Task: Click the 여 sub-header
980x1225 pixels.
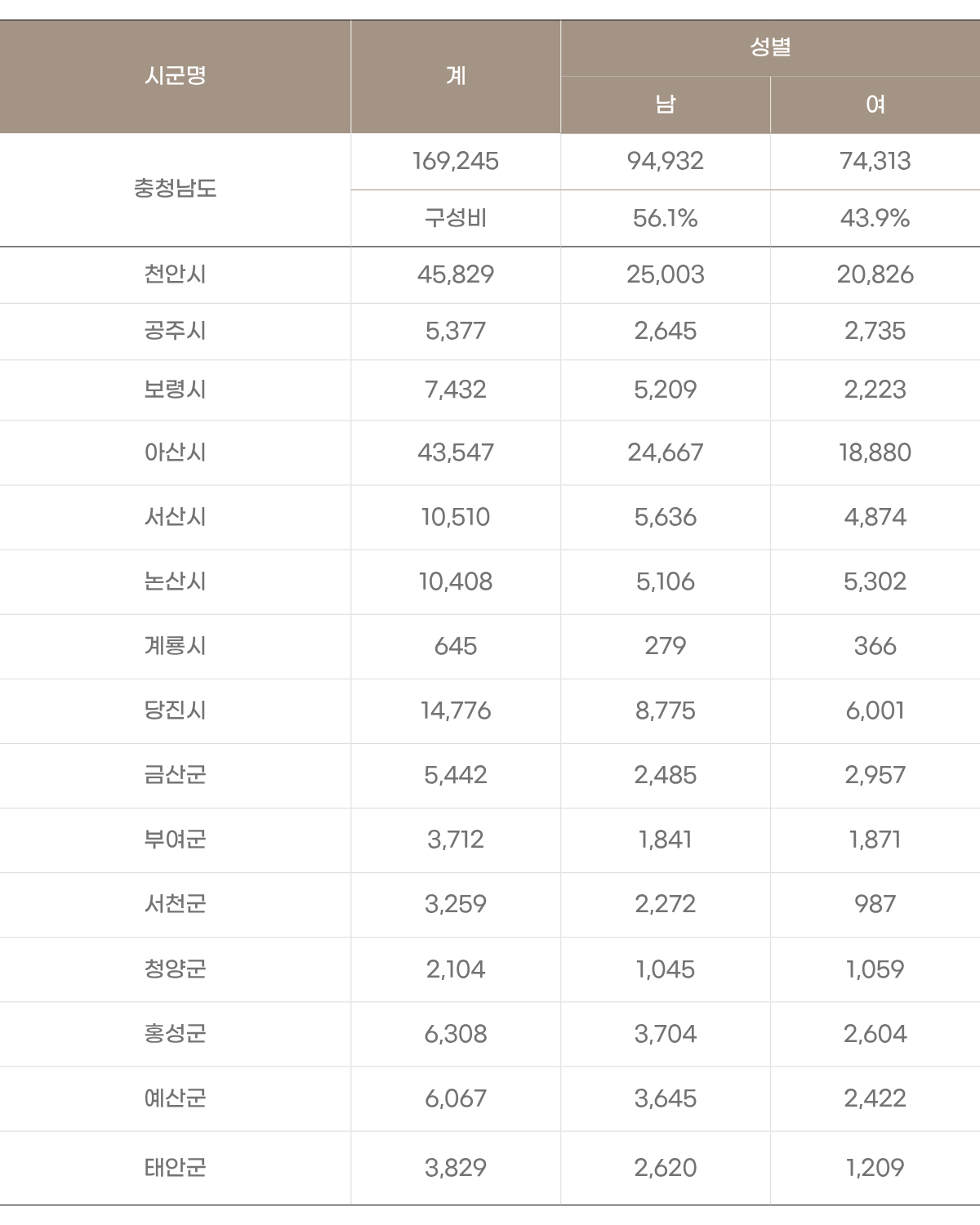Action: [x=875, y=105]
